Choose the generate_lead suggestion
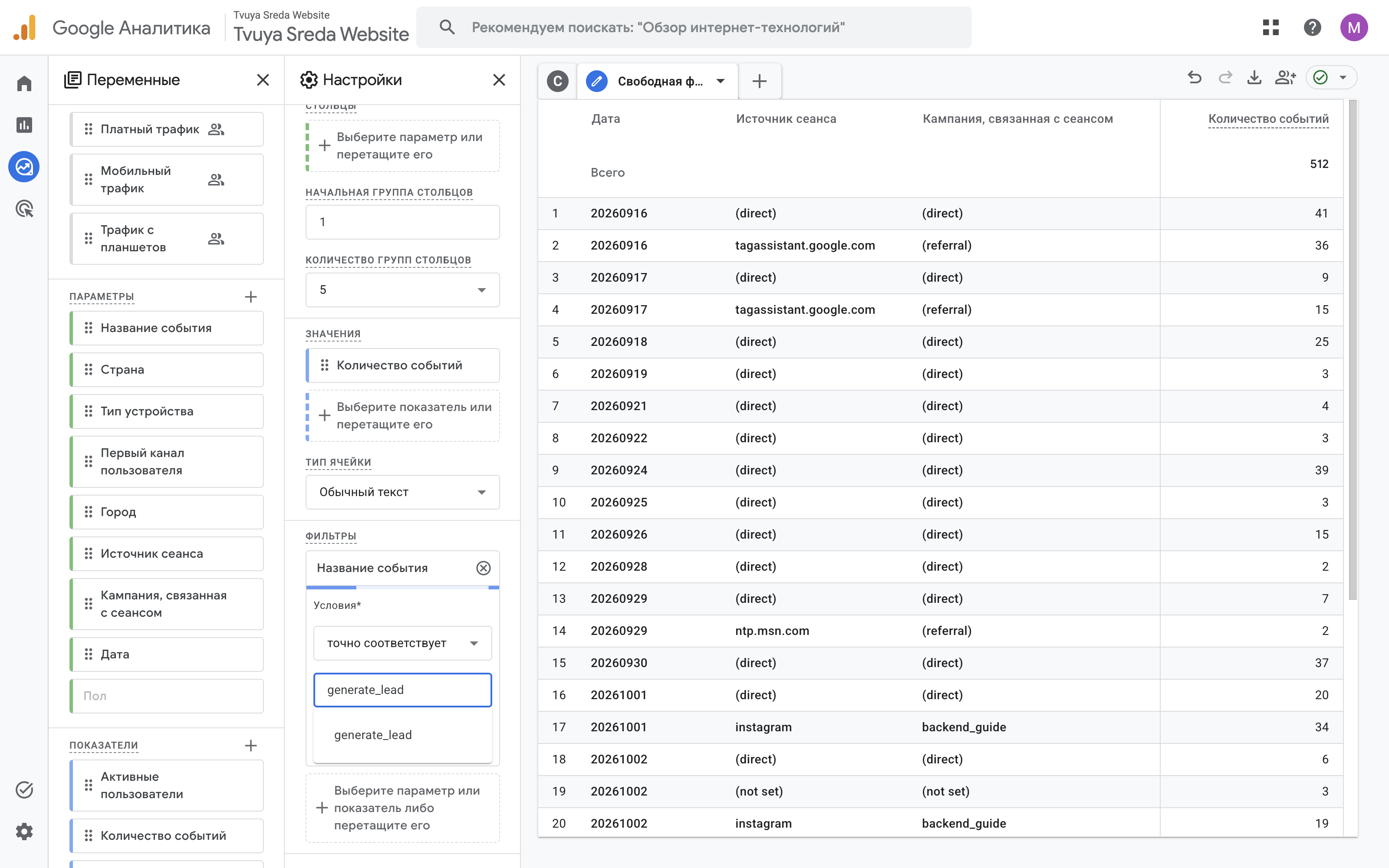 [402, 735]
